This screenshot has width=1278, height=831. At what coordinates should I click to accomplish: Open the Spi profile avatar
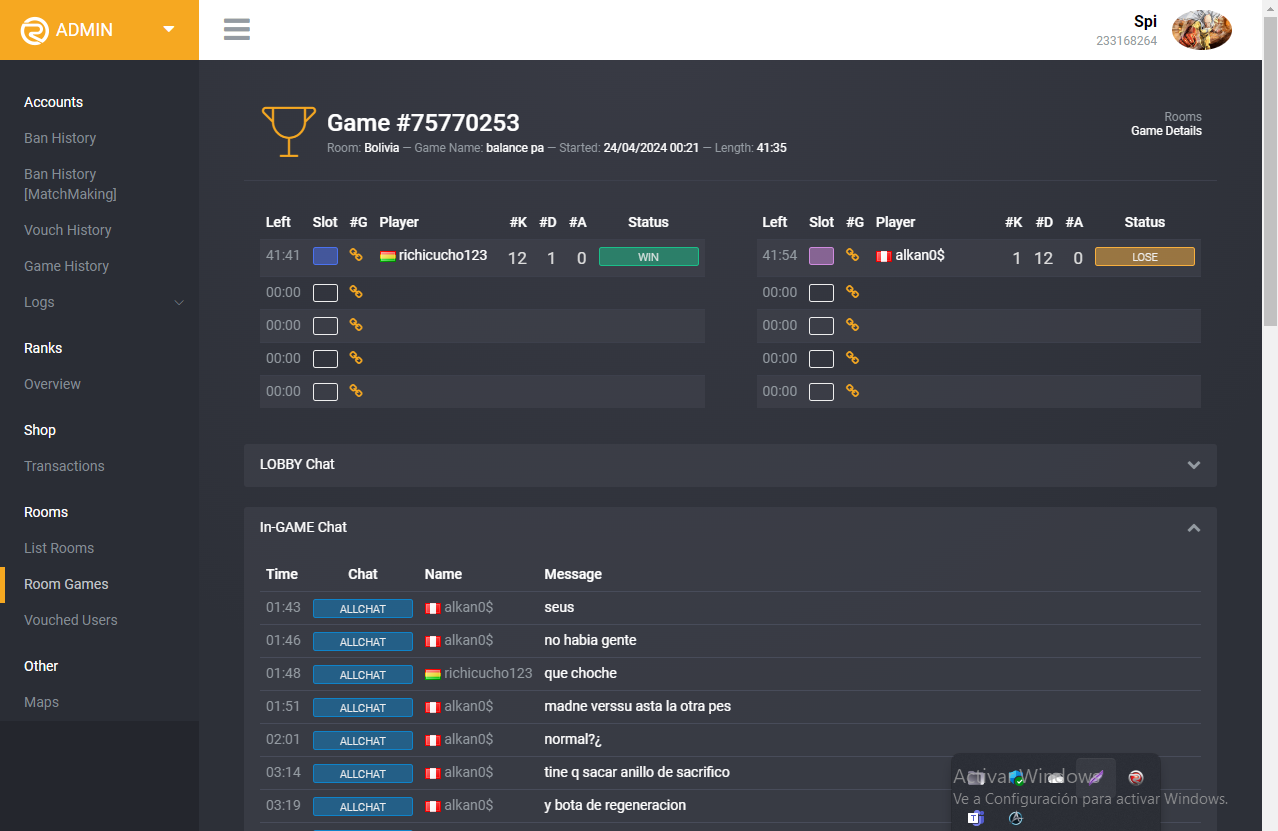pos(1202,30)
